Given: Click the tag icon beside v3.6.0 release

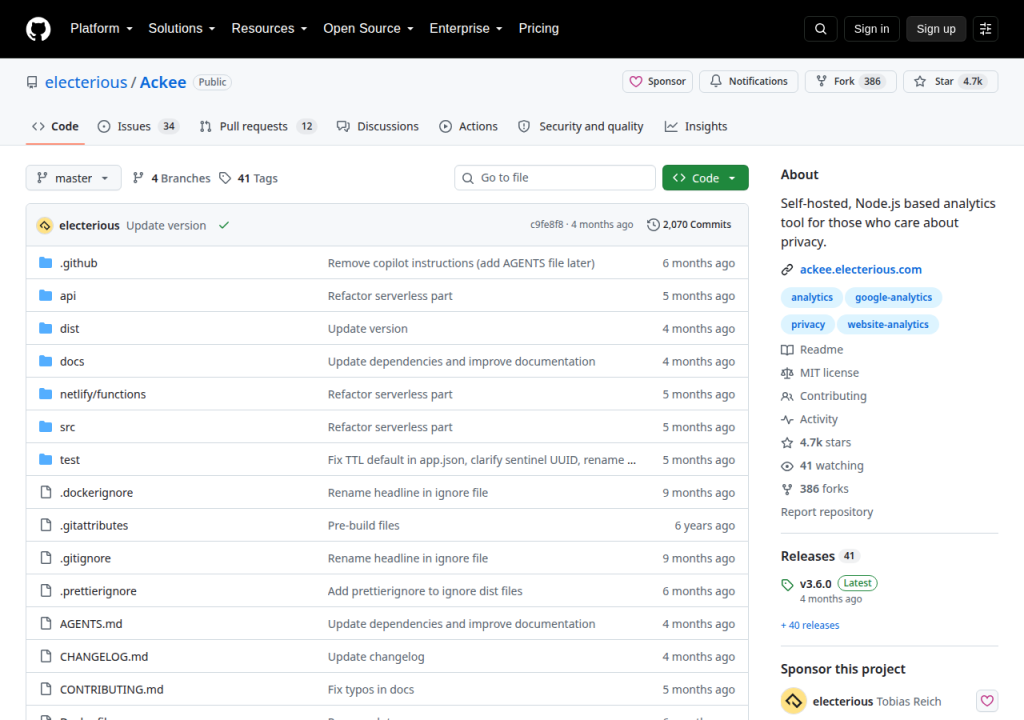Looking at the screenshot, I should pos(787,585).
